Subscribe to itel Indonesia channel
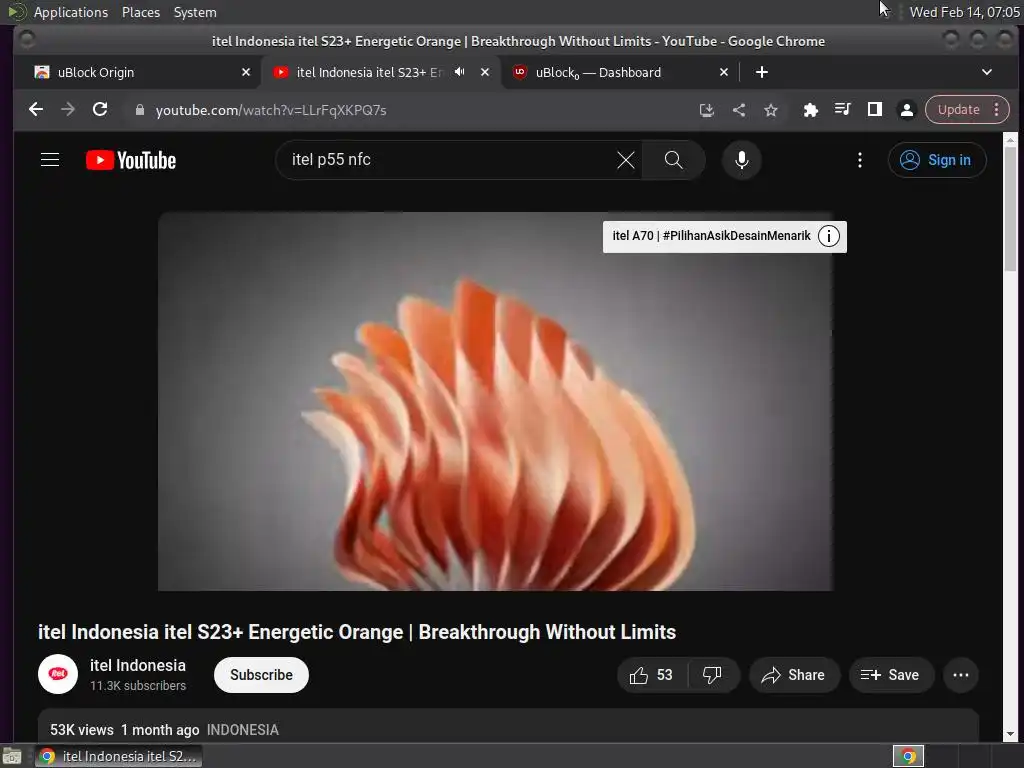This screenshot has height=768, width=1024. pyautogui.click(x=261, y=675)
